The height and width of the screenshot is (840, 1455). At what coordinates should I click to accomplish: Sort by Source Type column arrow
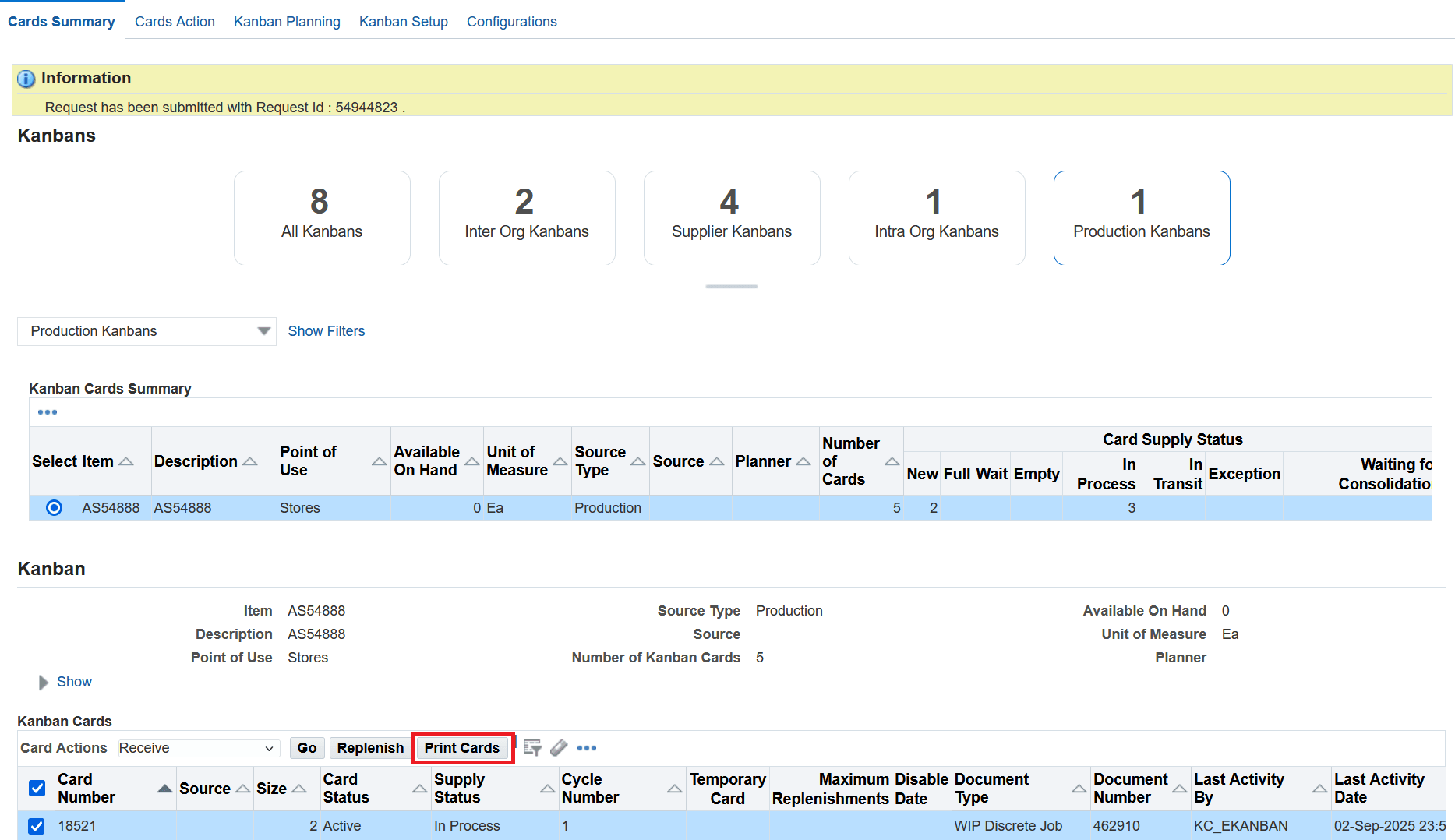(x=638, y=462)
